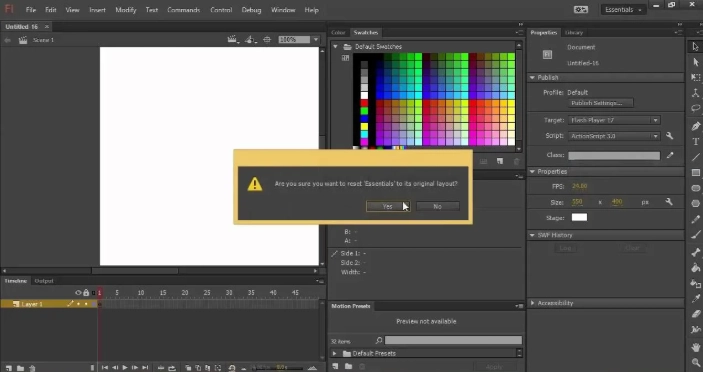Open the Modify menu
The height and width of the screenshot is (372, 703).
point(126,10)
